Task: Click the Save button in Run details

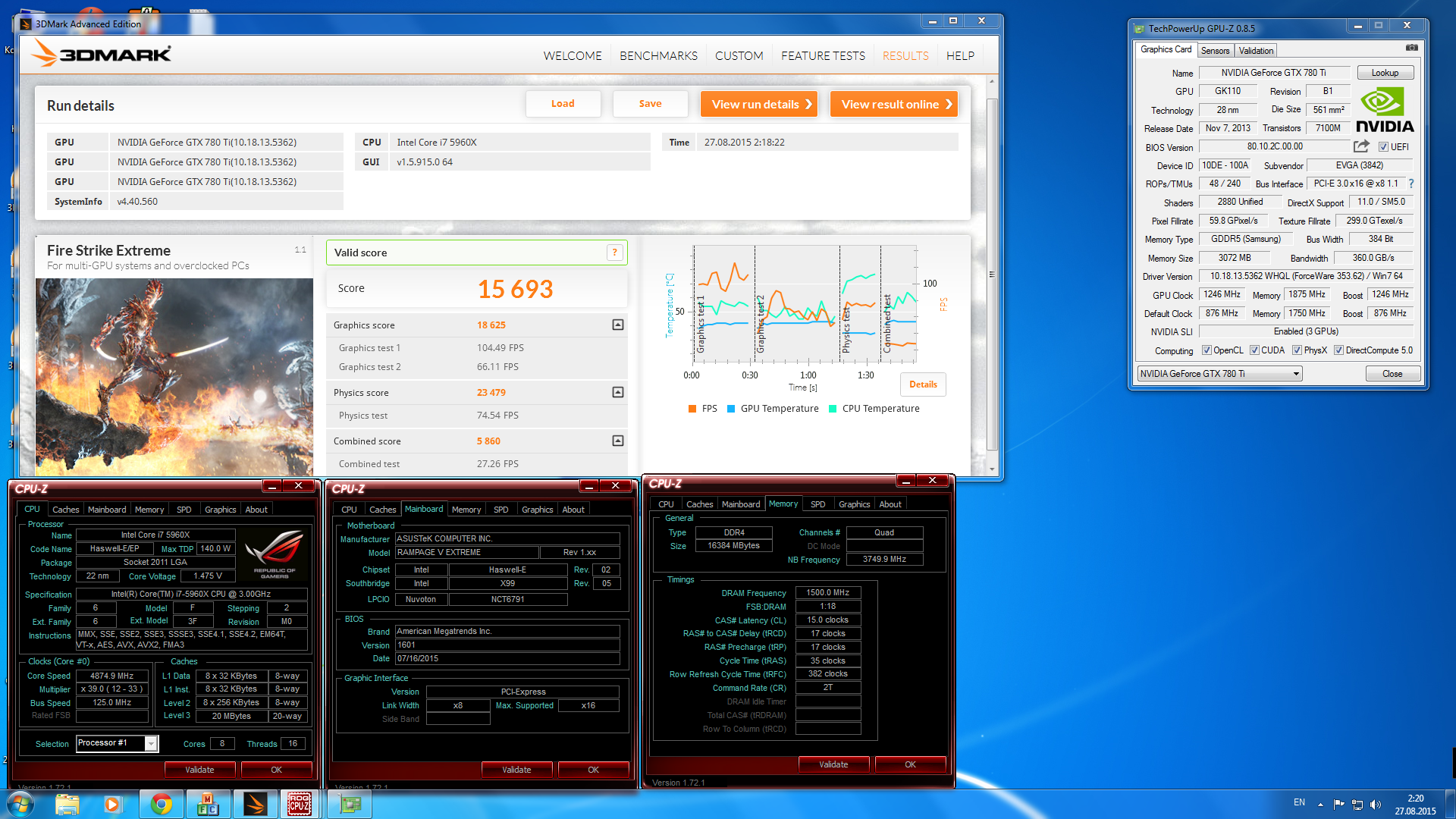Action: 650,104
